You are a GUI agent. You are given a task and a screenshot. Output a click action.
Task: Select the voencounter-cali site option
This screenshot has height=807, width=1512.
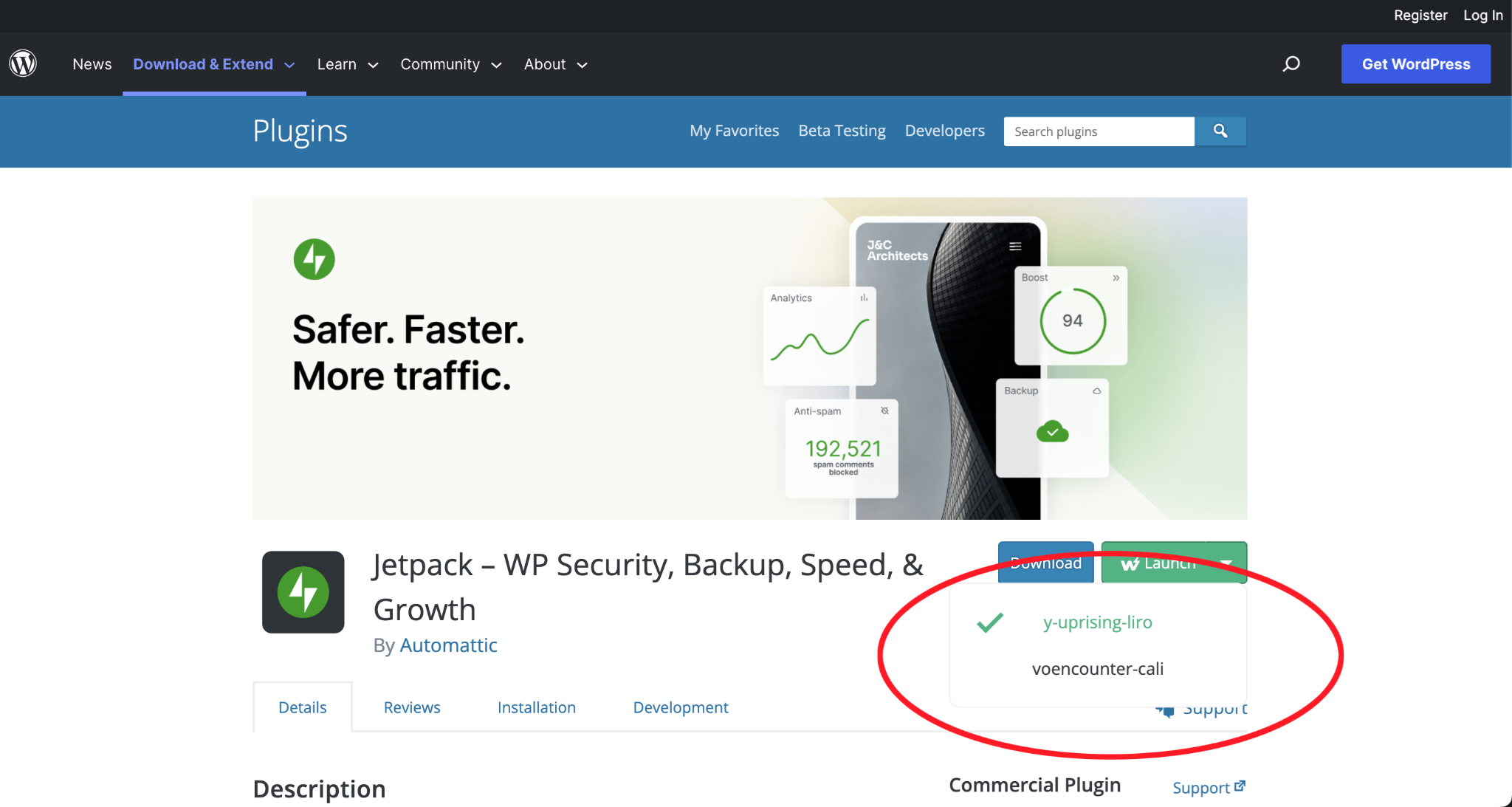point(1097,669)
